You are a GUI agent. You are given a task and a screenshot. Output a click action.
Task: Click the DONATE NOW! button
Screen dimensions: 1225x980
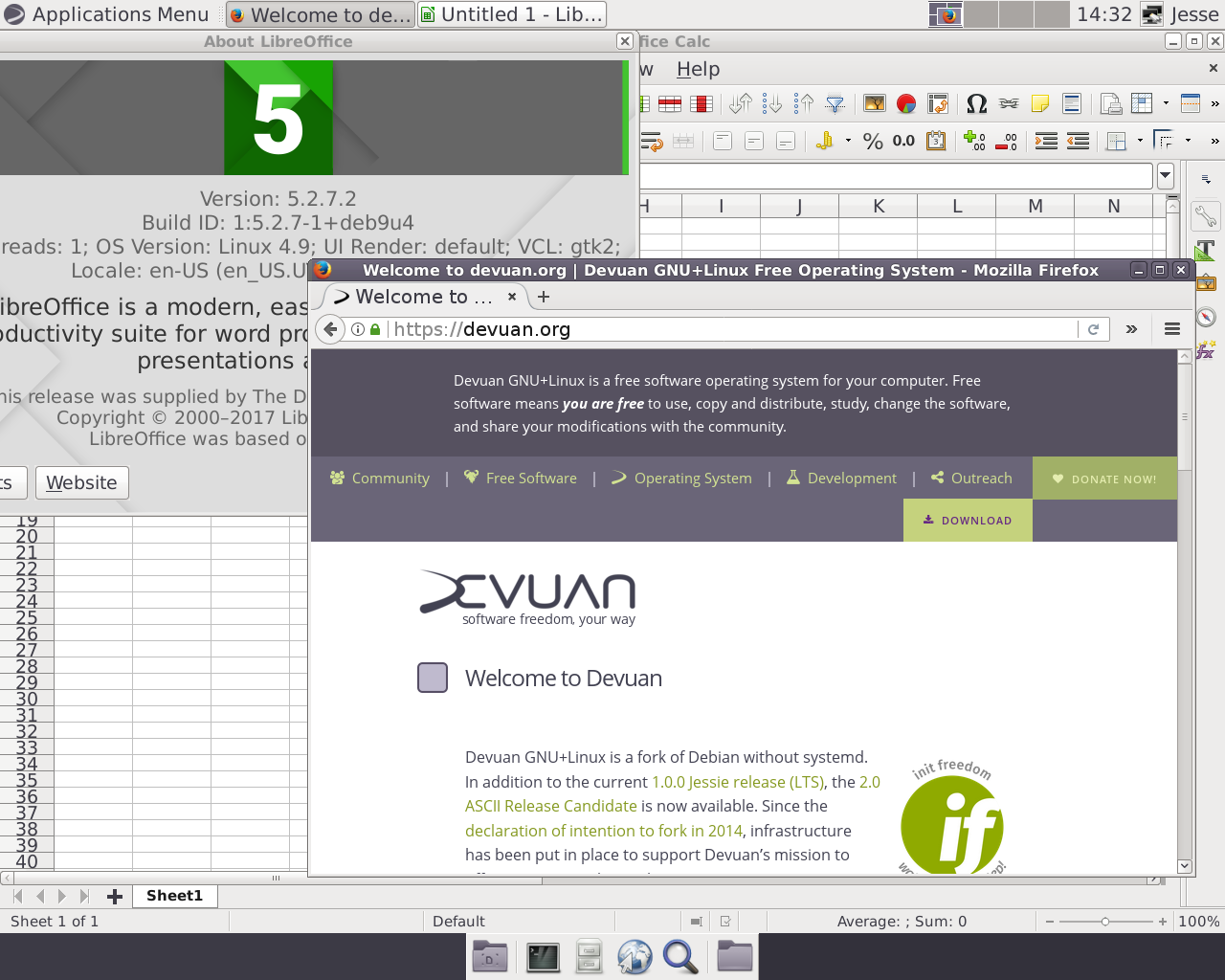1104,479
